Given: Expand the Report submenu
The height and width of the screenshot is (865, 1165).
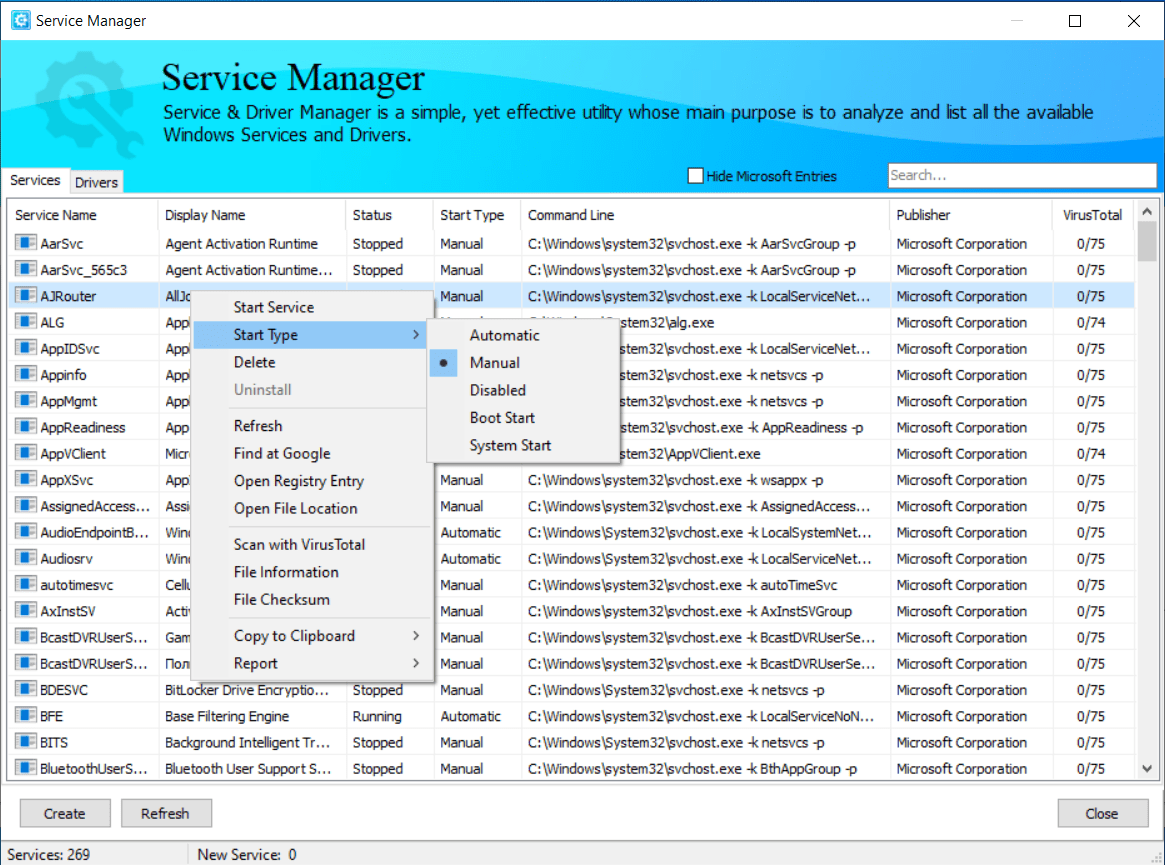Looking at the screenshot, I should pos(311,664).
